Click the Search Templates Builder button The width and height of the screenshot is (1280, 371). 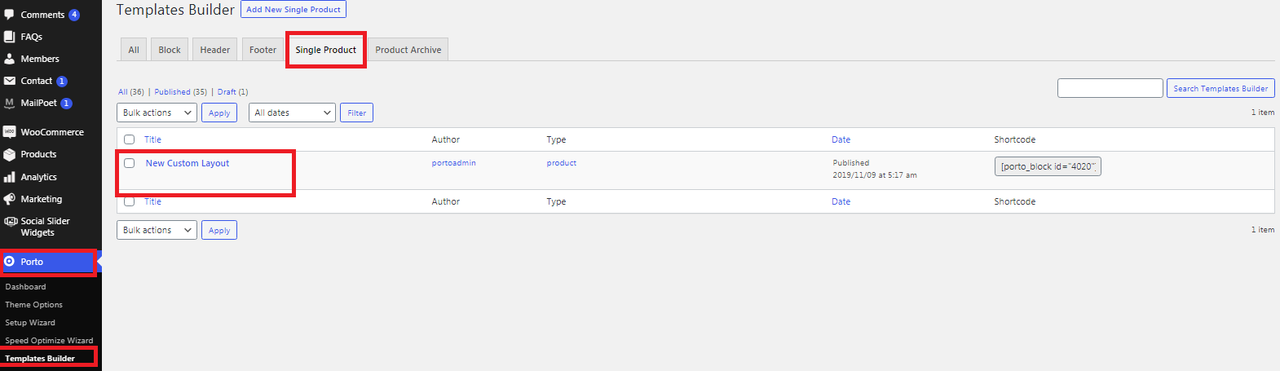click(x=1220, y=88)
